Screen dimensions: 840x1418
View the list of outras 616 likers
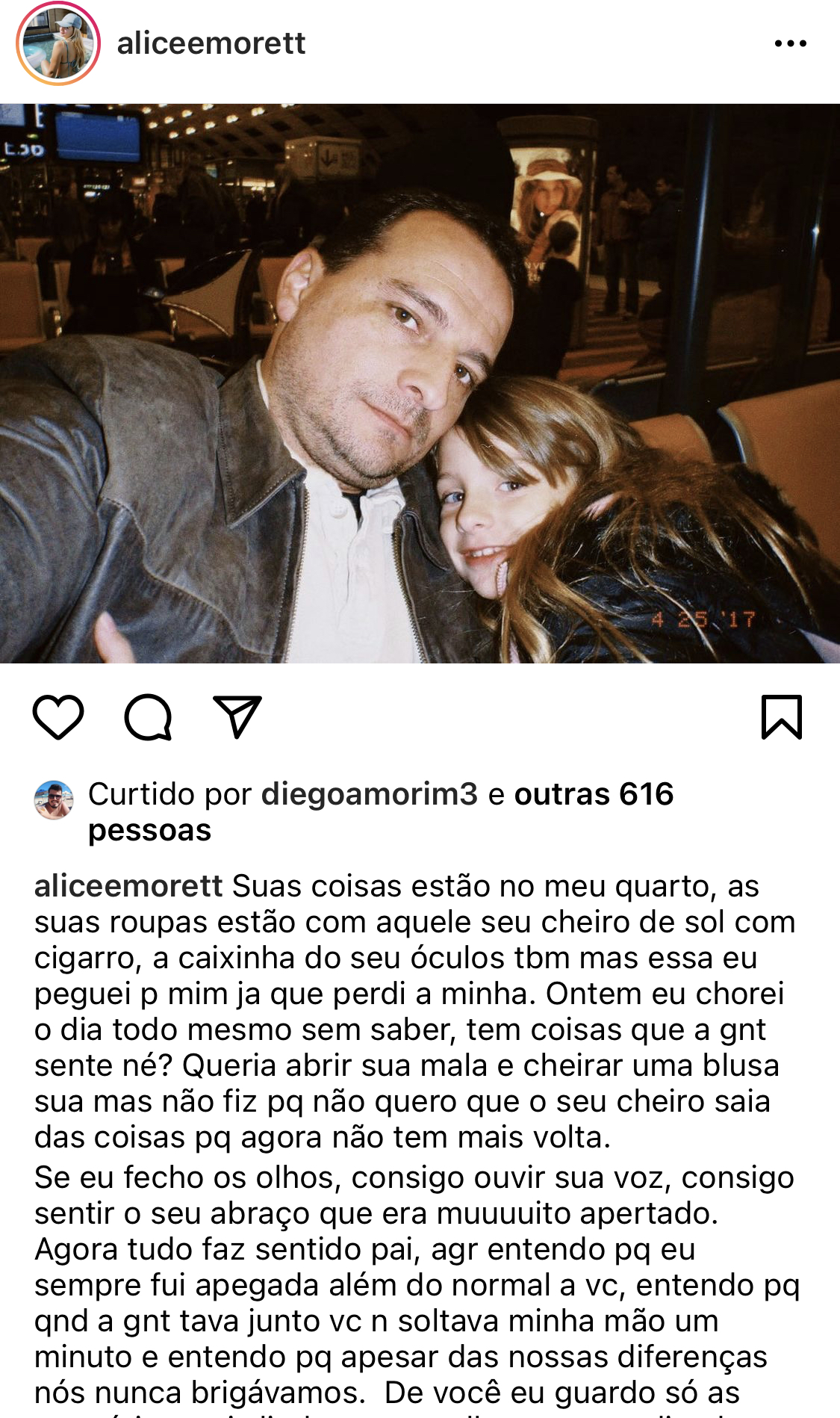(594, 794)
